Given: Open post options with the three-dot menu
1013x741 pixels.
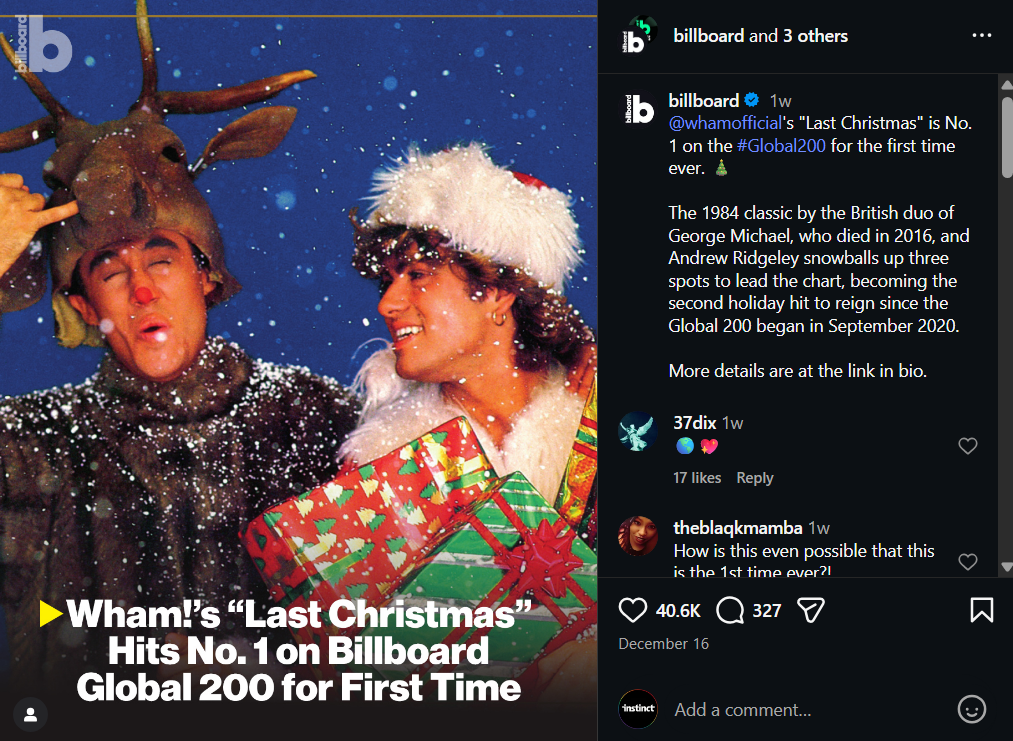Looking at the screenshot, I should [x=981, y=35].
